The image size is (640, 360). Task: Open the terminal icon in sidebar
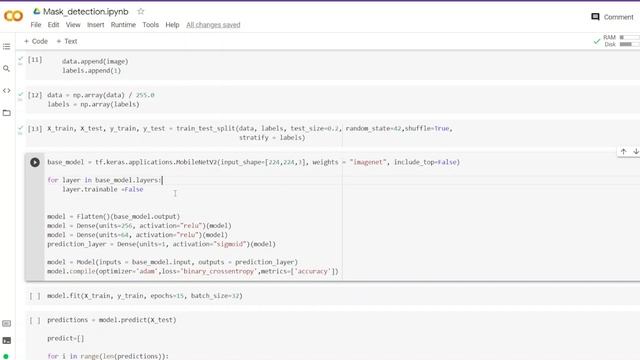point(7,340)
